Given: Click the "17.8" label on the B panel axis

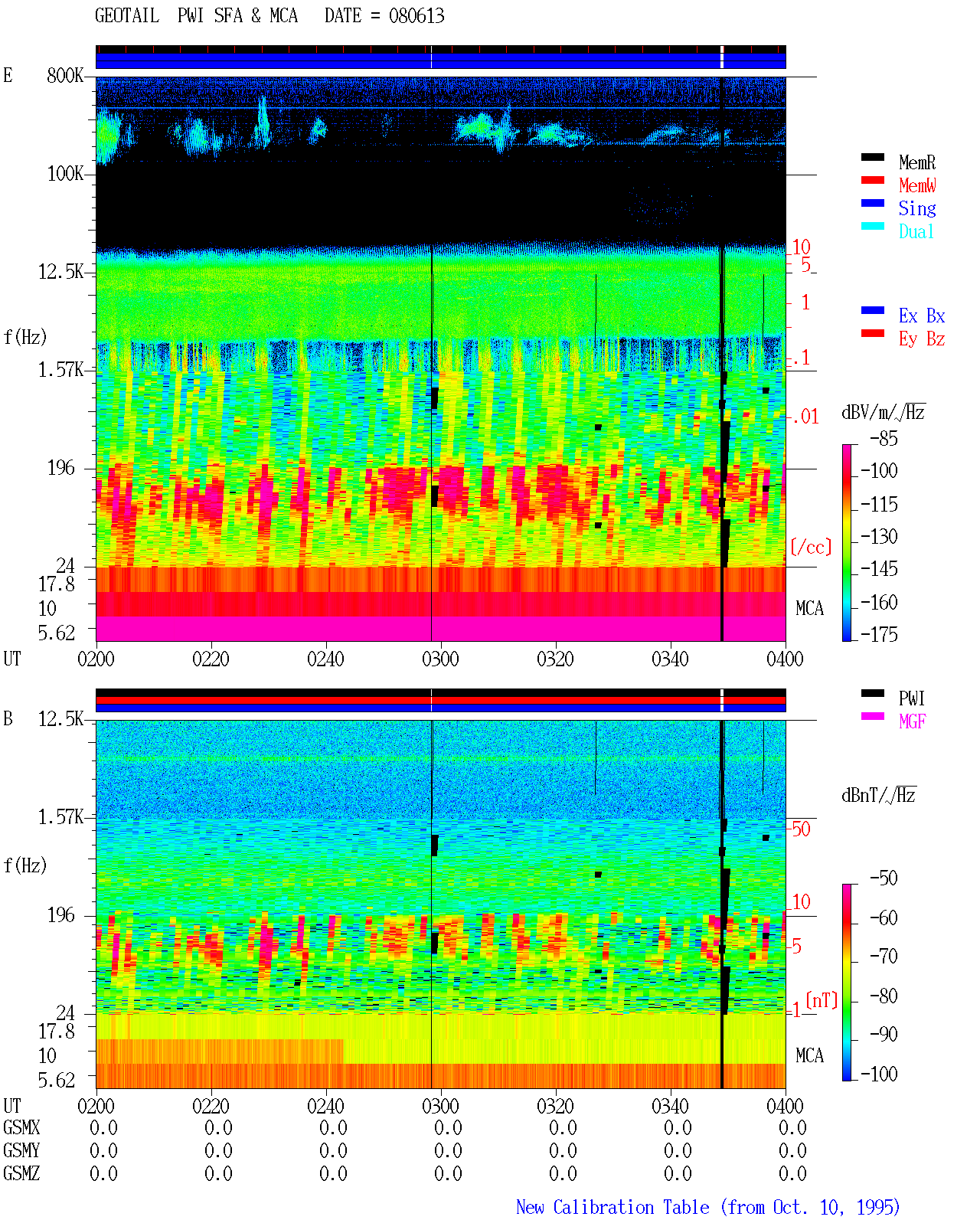Looking at the screenshot, I should [x=57, y=1032].
